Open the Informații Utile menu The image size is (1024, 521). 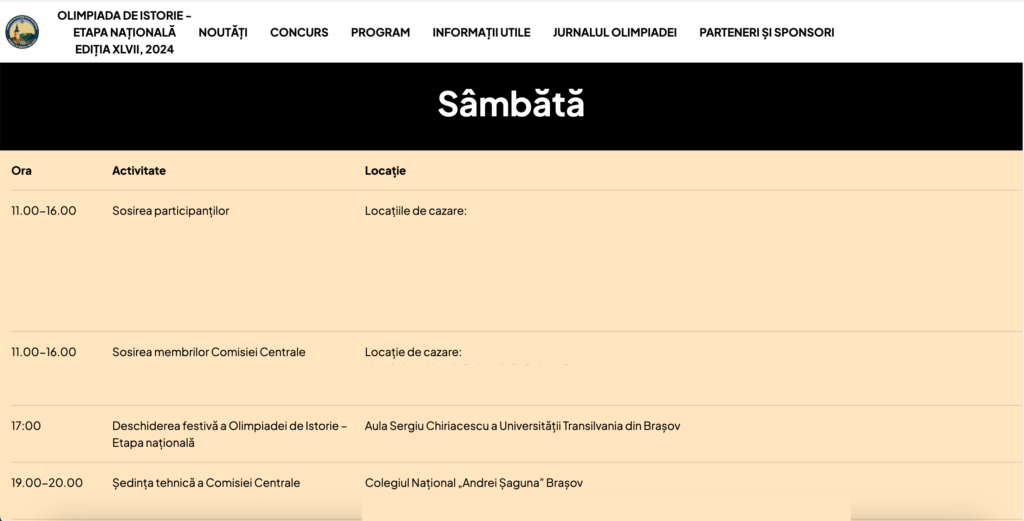(x=481, y=32)
